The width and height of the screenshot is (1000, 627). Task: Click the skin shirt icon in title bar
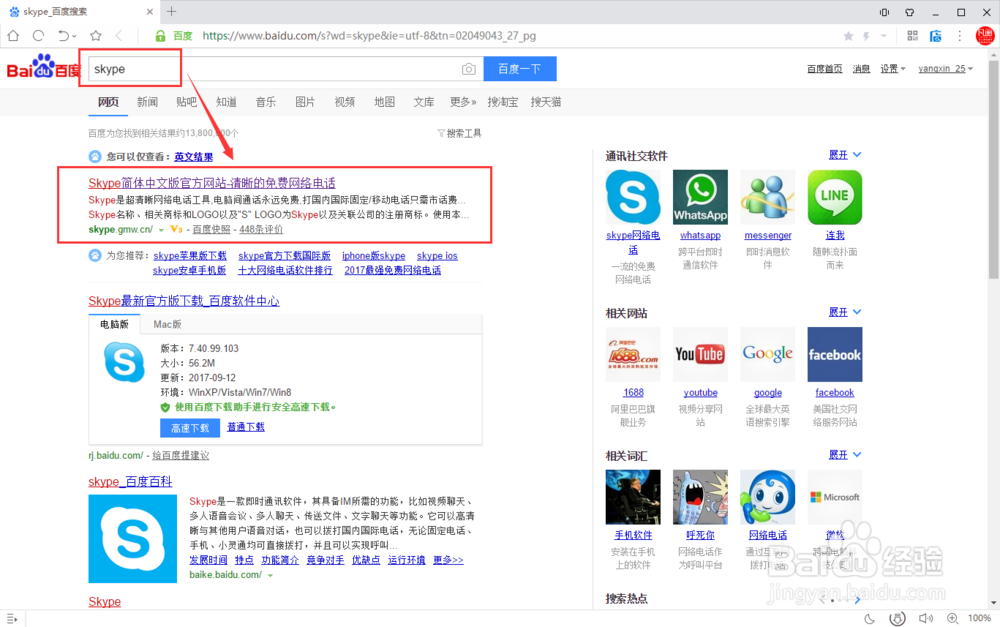[x=909, y=12]
